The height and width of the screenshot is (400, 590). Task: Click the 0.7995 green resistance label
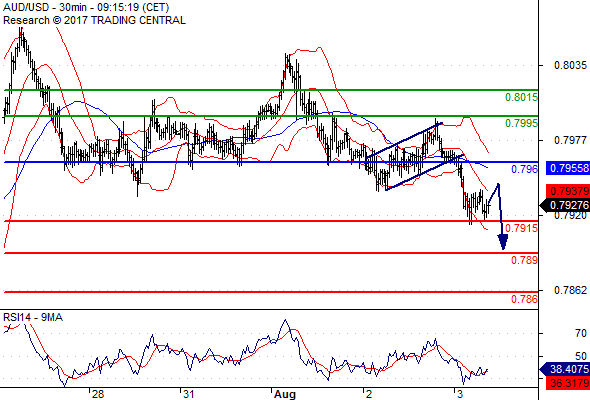(521, 123)
